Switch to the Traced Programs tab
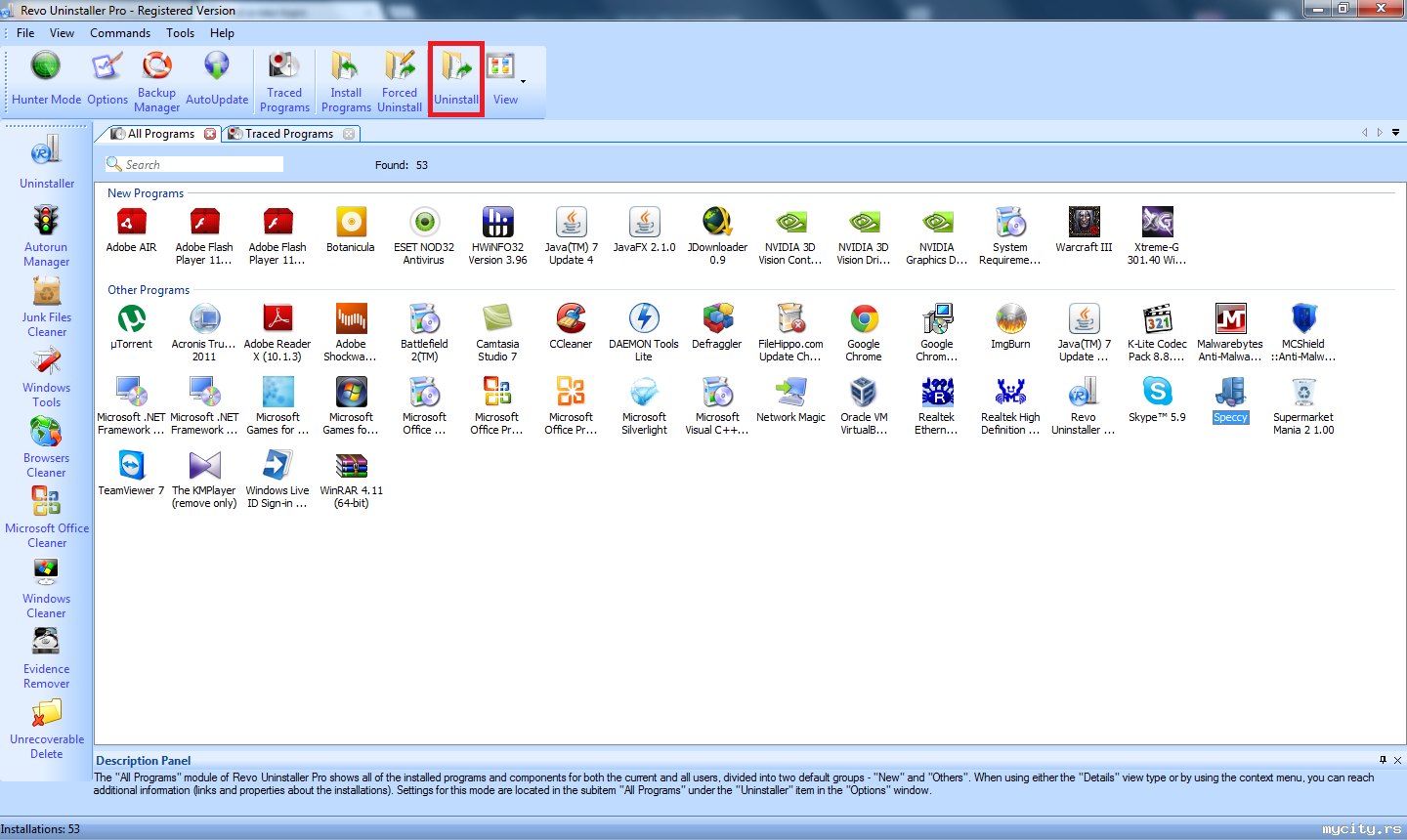Screen dimensions: 1407x840 [x=288, y=134]
